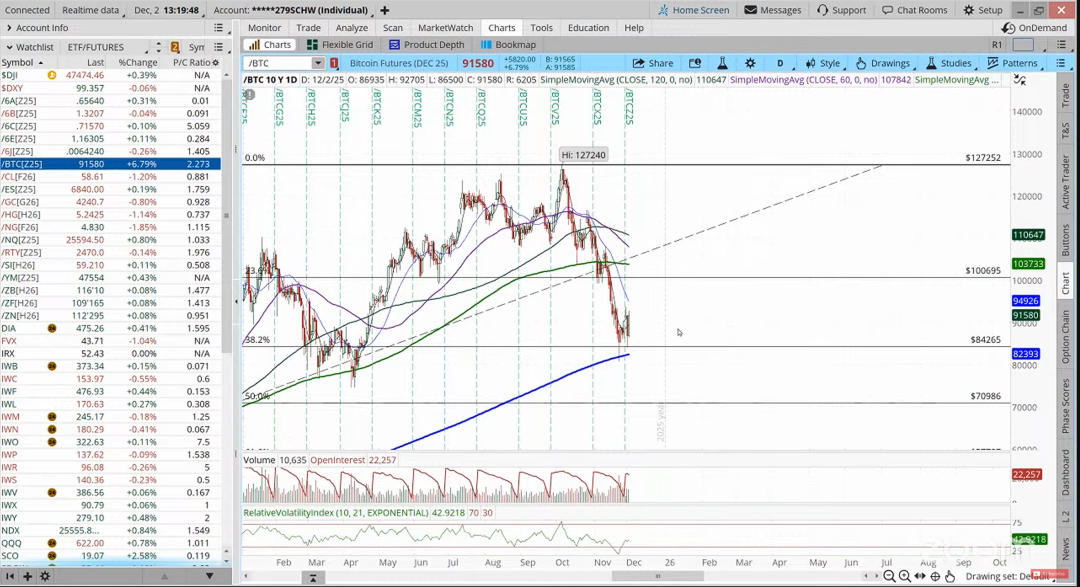This screenshot has width=1080, height=587.
Task: Open Setup gear menu
Action: tap(983, 10)
